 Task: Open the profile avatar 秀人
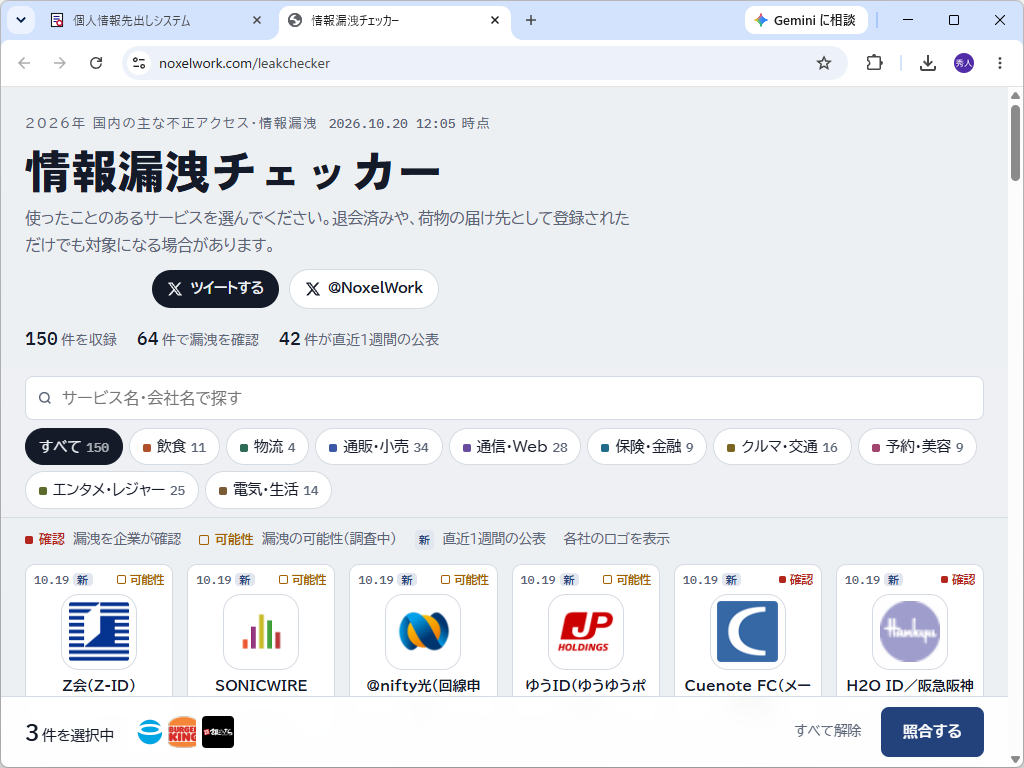coord(964,63)
